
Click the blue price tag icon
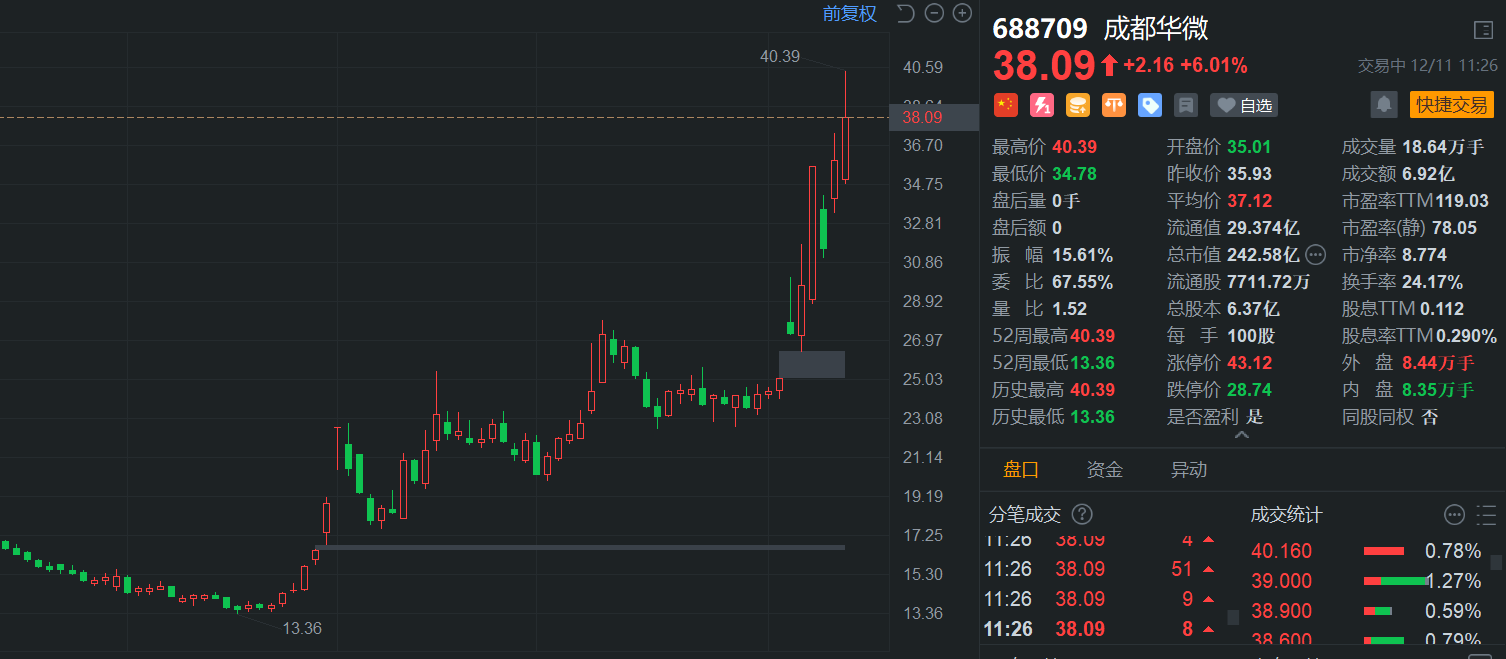[x=1149, y=105]
